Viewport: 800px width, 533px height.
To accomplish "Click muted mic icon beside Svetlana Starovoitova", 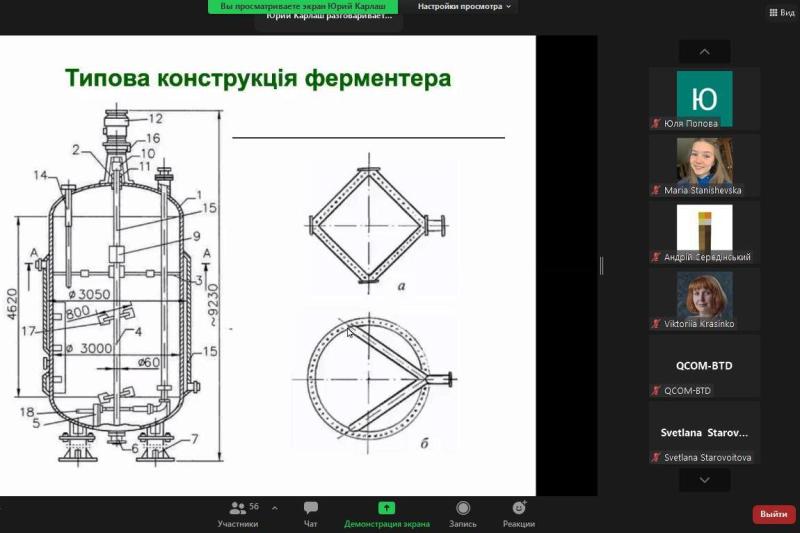I will 656,458.
